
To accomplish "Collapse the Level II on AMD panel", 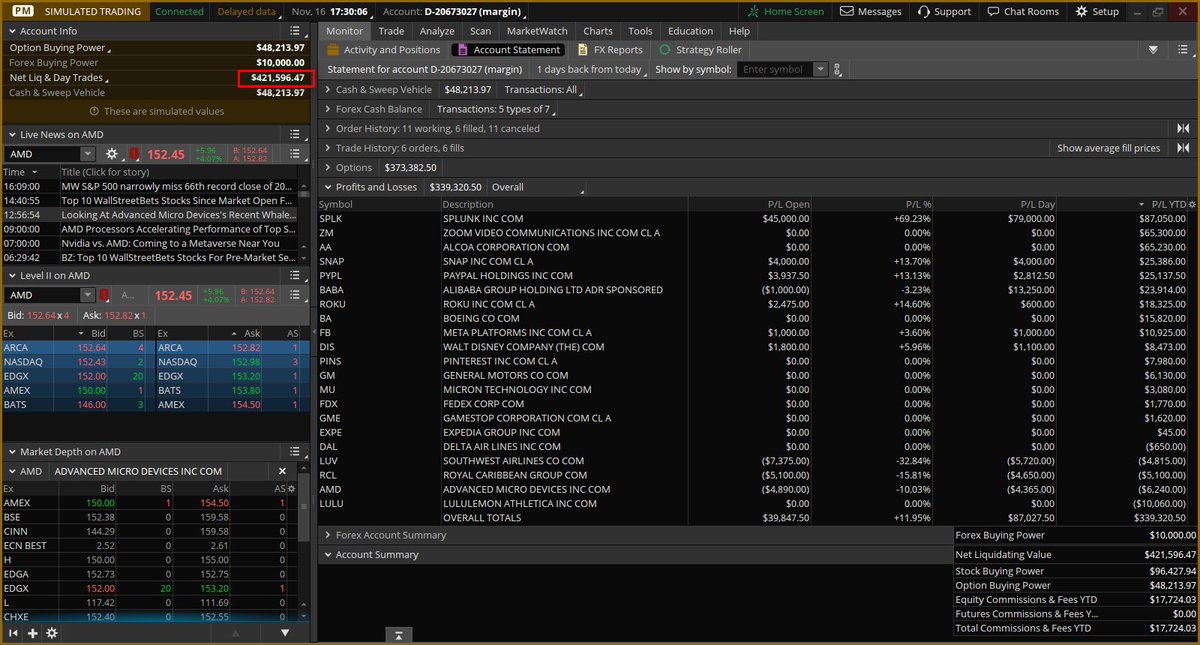I will pos(12,275).
